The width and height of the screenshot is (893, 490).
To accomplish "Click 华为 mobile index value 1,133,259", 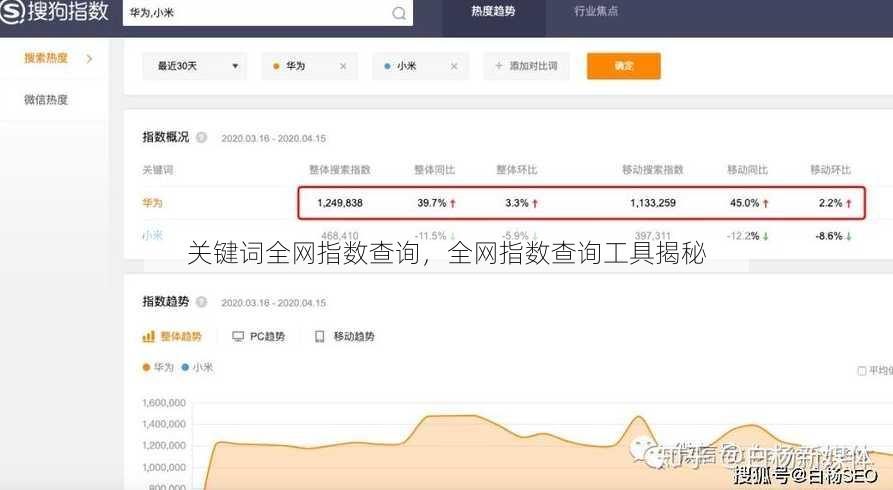I will pyautogui.click(x=653, y=203).
